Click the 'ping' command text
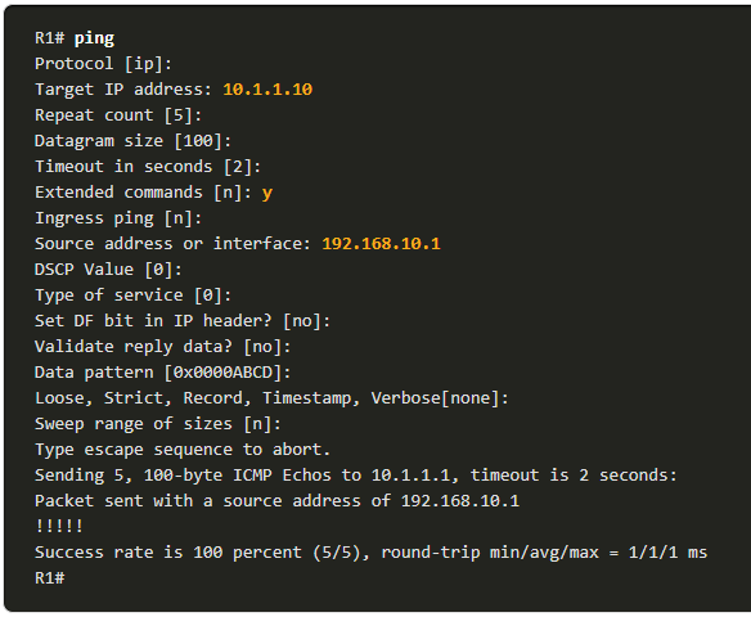 94,38
